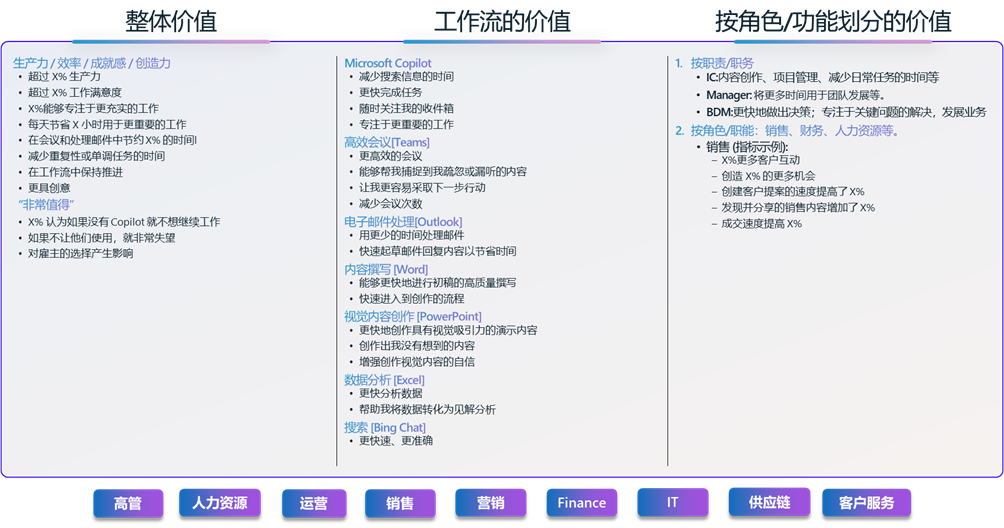Select sub-item 创造 X% 的更多机会
1004x528 pixels.
[x=768, y=176]
